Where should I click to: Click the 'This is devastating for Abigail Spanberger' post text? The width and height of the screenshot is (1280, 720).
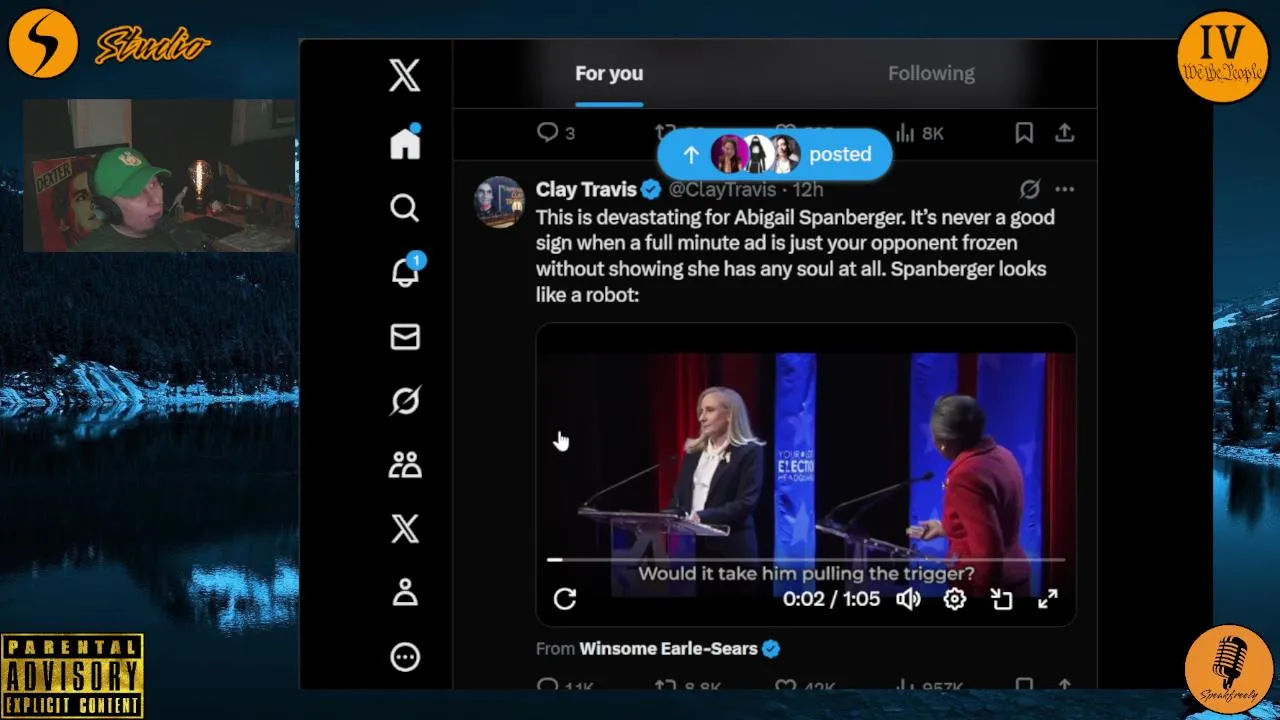coord(795,256)
